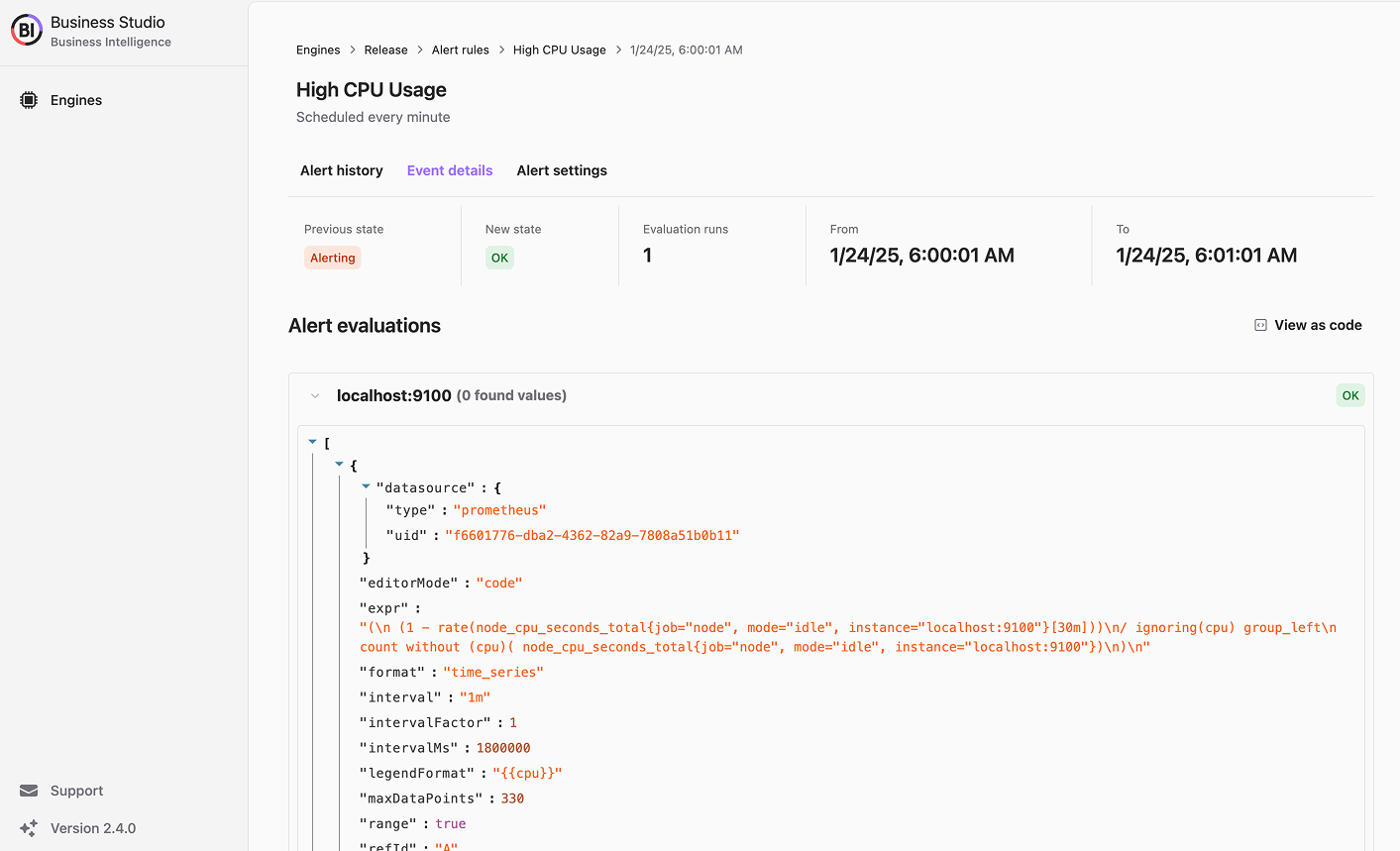Click Version 2.4.0 label
Viewport: 1400px width, 851px height.
click(93, 828)
